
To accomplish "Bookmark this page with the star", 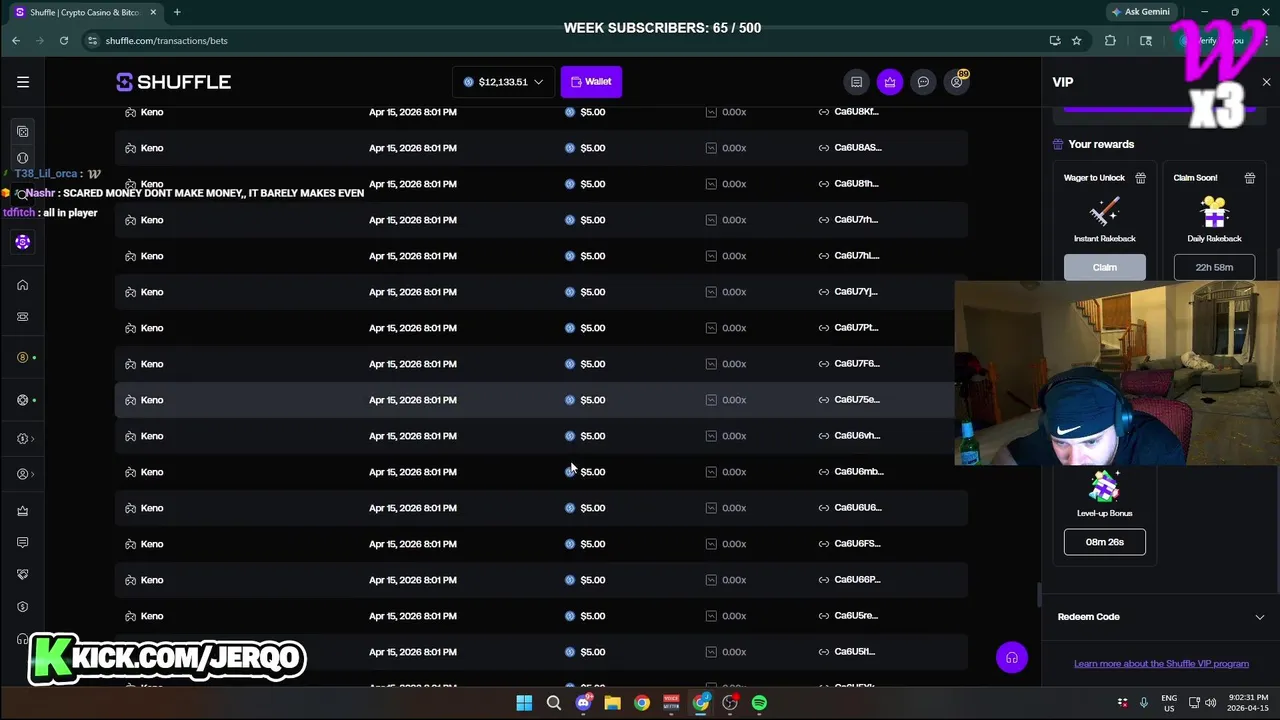I will point(1076,41).
